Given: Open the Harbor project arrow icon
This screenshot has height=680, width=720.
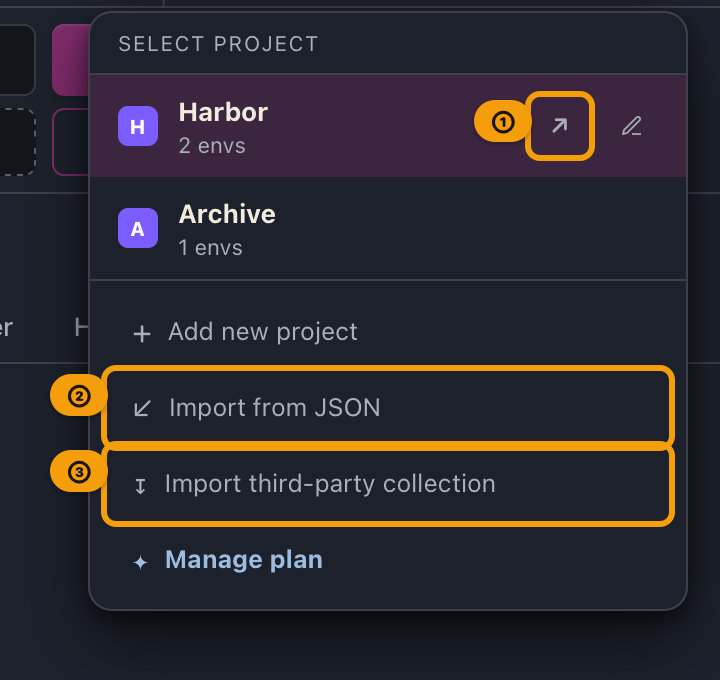Looking at the screenshot, I should (559, 126).
